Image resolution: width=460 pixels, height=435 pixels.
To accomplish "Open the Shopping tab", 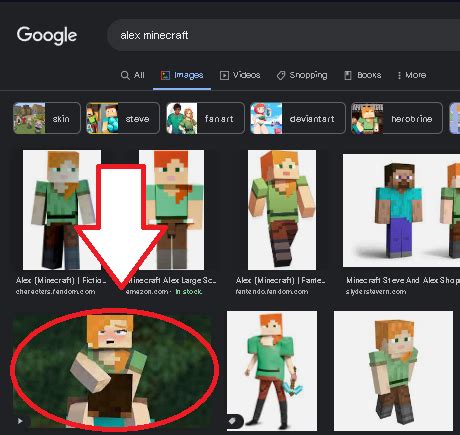I will [302, 75].
